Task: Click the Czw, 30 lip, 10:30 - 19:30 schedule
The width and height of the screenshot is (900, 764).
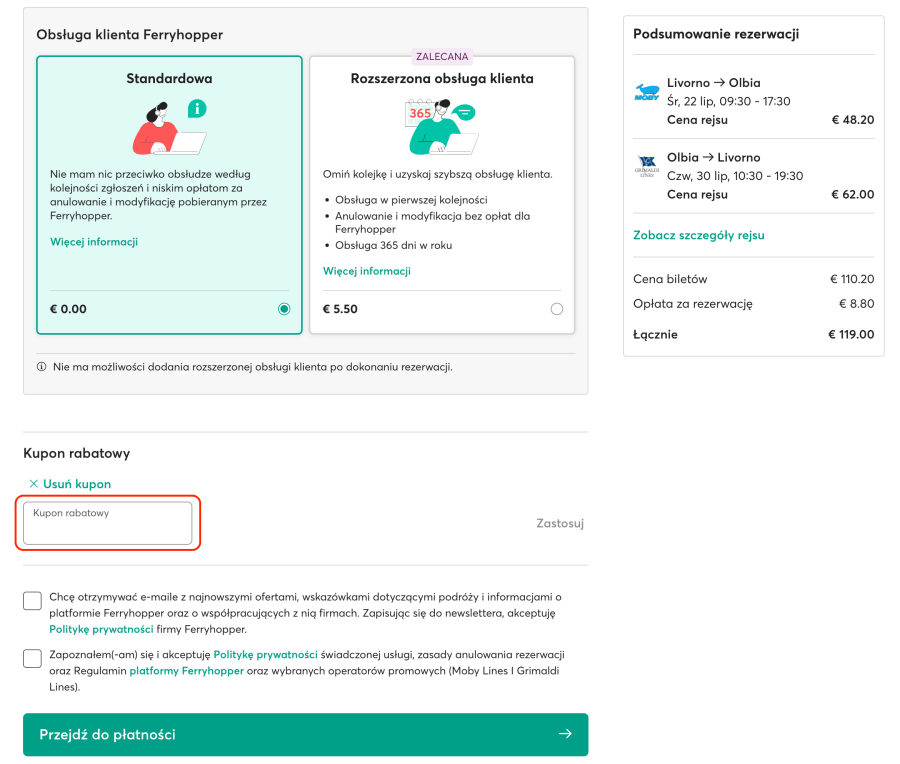Action: (735, 176)
